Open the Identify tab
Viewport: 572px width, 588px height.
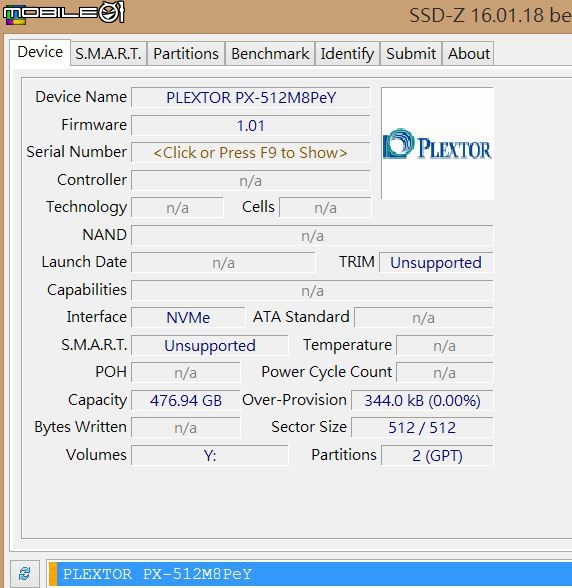pos(347,54)
